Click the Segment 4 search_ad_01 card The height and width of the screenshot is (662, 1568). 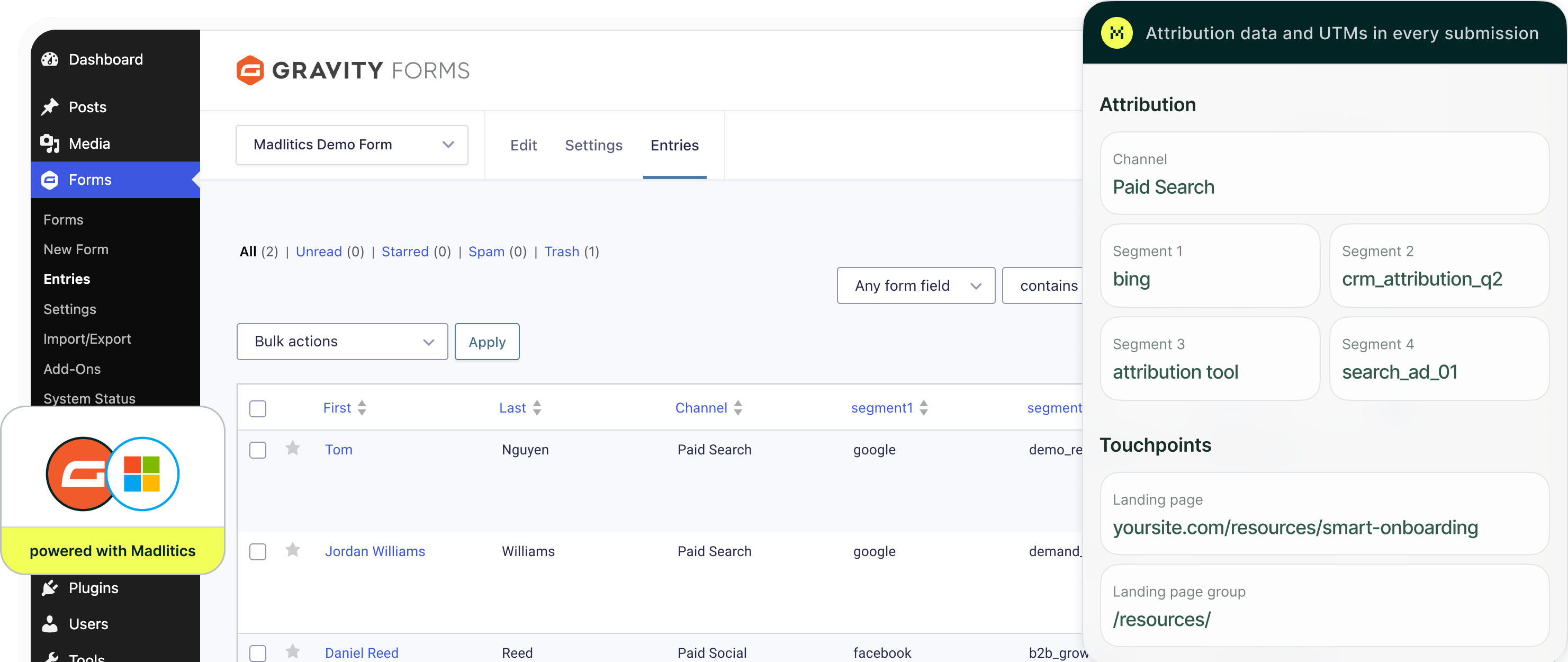click(x=1439, y=358)
